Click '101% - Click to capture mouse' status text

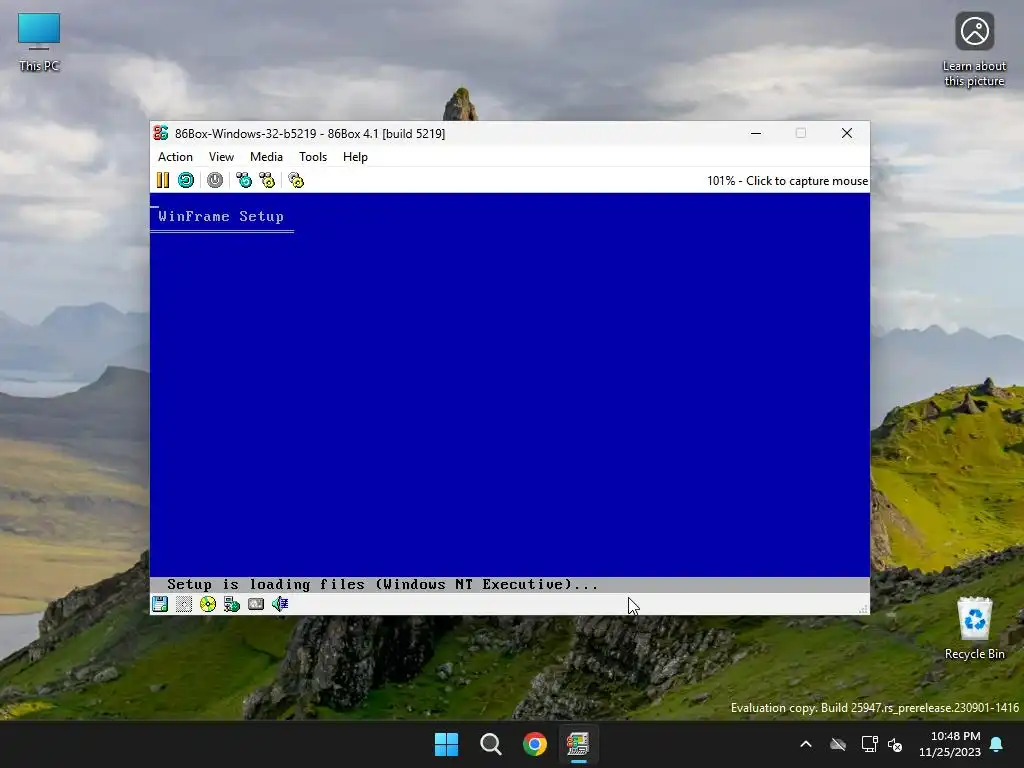point(788,181)
